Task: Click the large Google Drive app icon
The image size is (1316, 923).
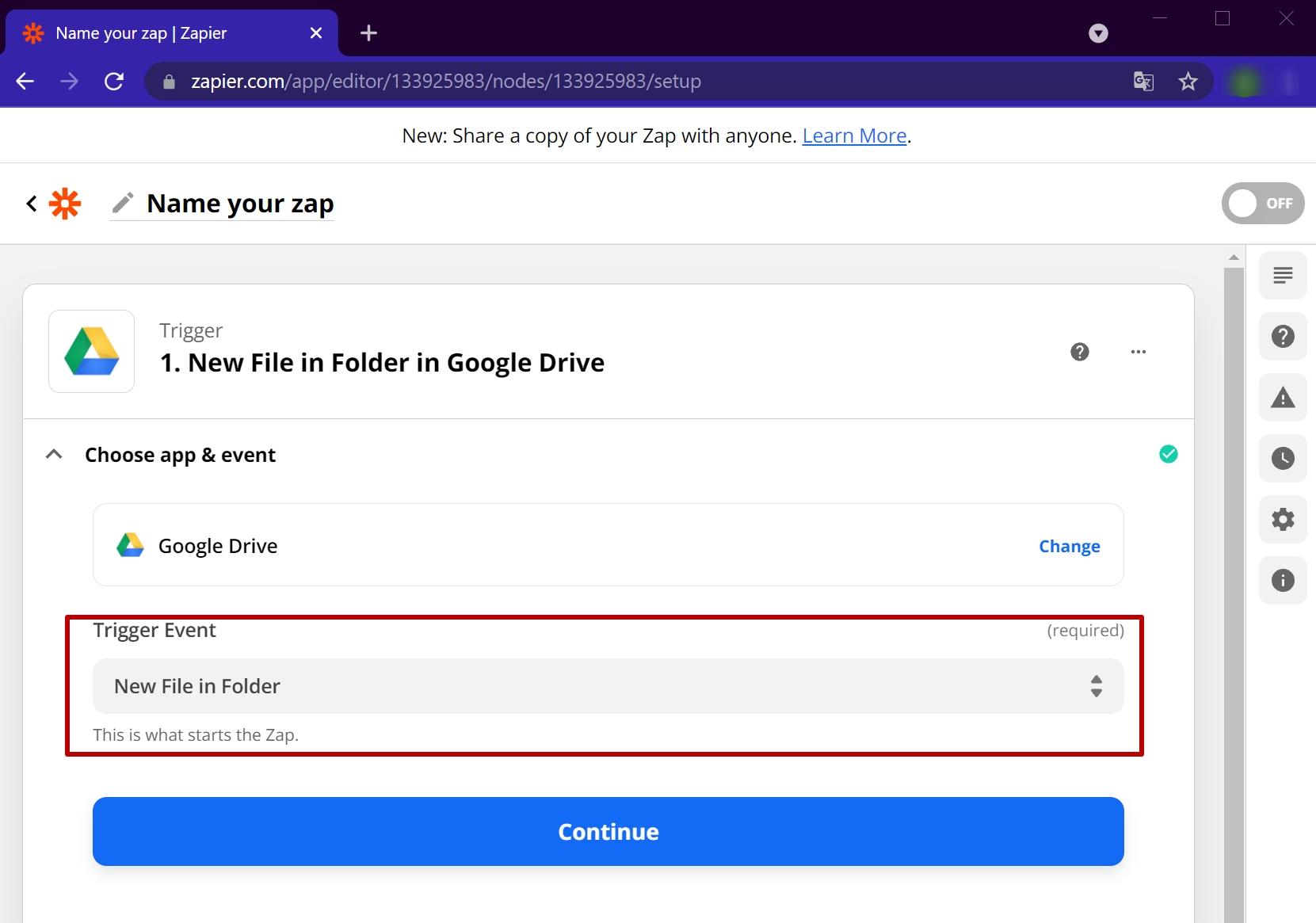Action: click(92, 352)
